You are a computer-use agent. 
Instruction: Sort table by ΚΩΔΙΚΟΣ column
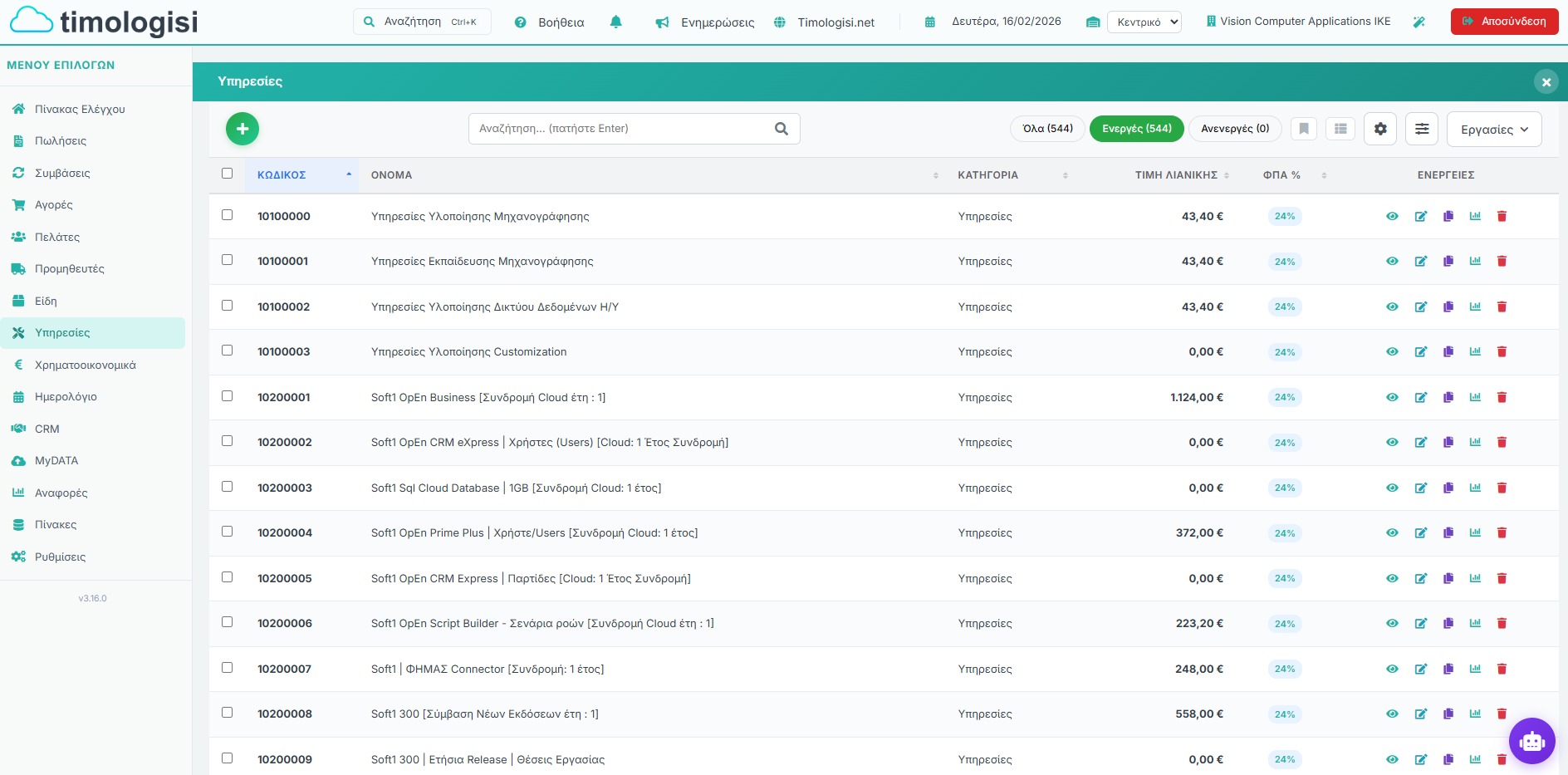tap(282, 175)
